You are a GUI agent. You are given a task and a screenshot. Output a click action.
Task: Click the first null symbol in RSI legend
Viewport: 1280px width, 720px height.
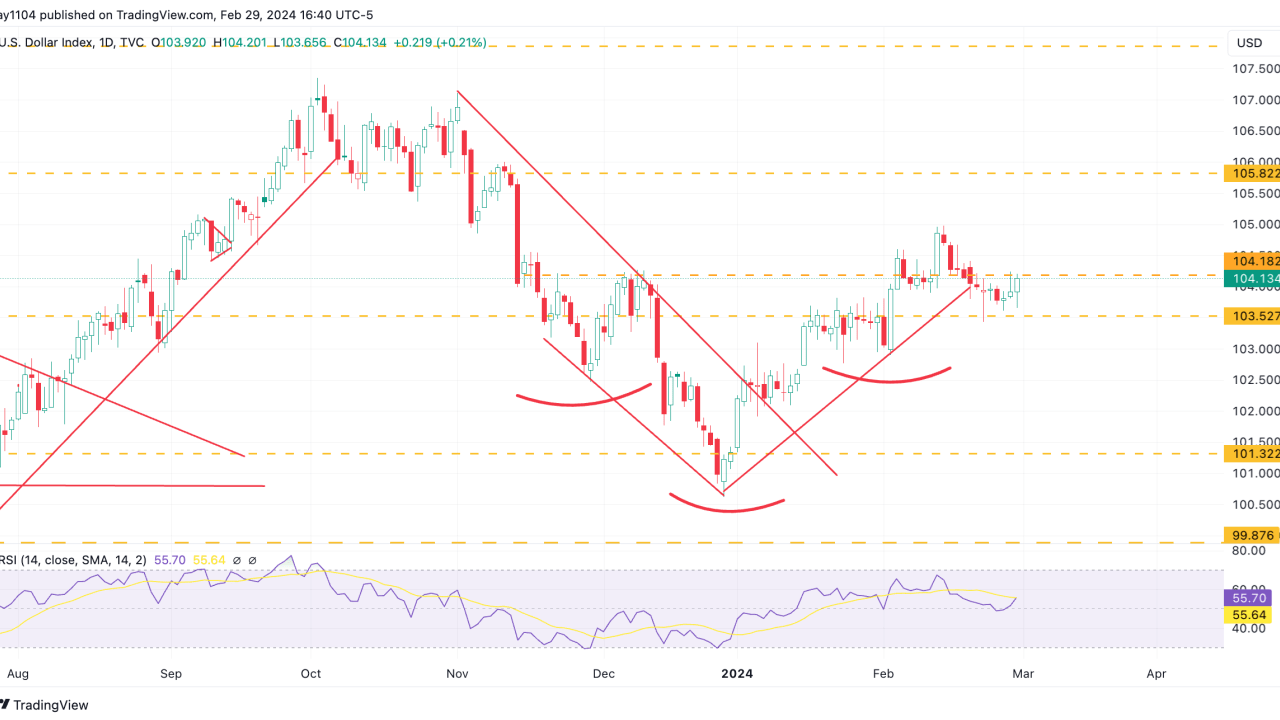[x=238, y=561]
